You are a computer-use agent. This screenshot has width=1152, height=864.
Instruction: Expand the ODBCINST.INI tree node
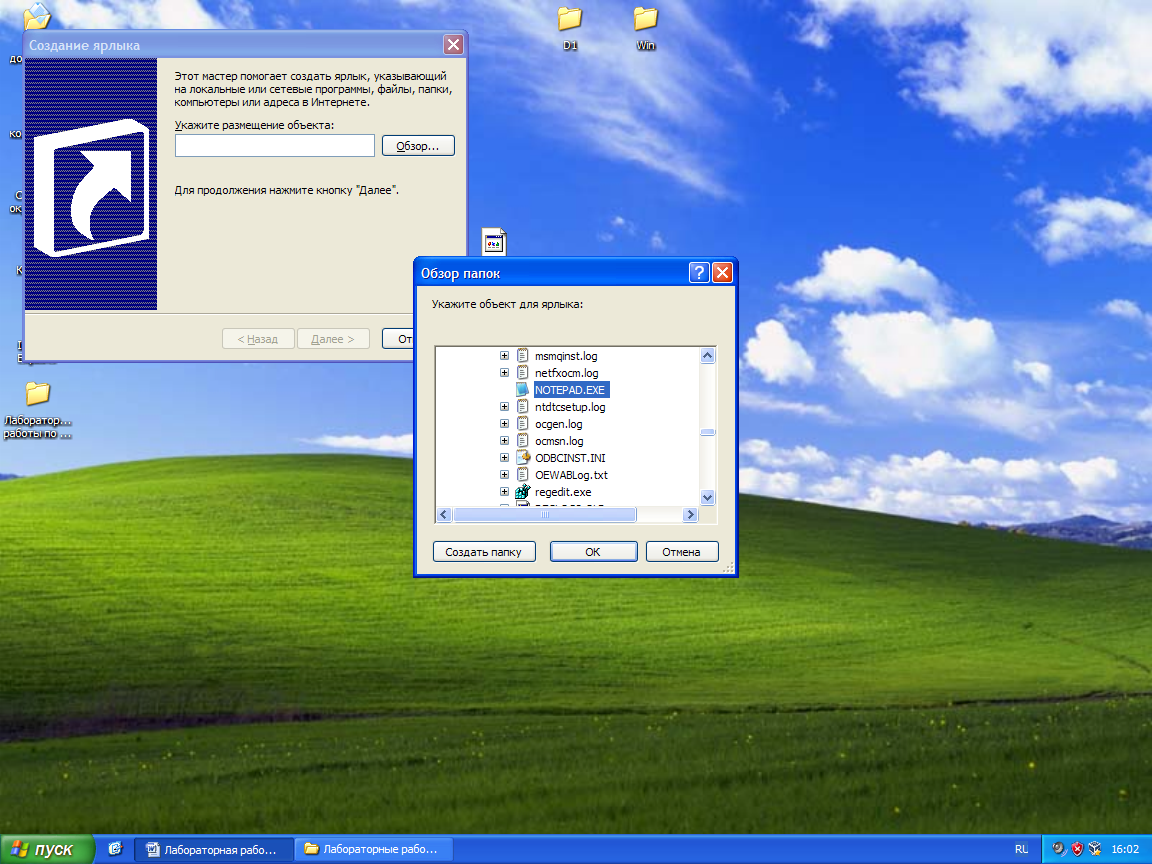504,458
